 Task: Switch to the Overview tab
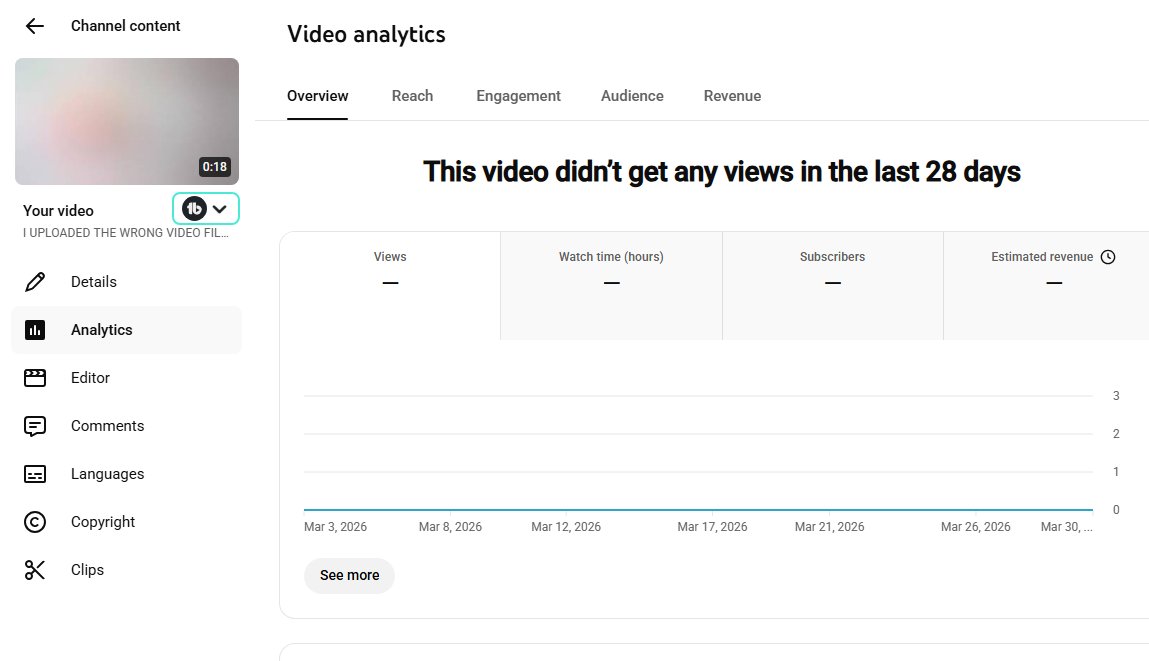click(317, 96)
